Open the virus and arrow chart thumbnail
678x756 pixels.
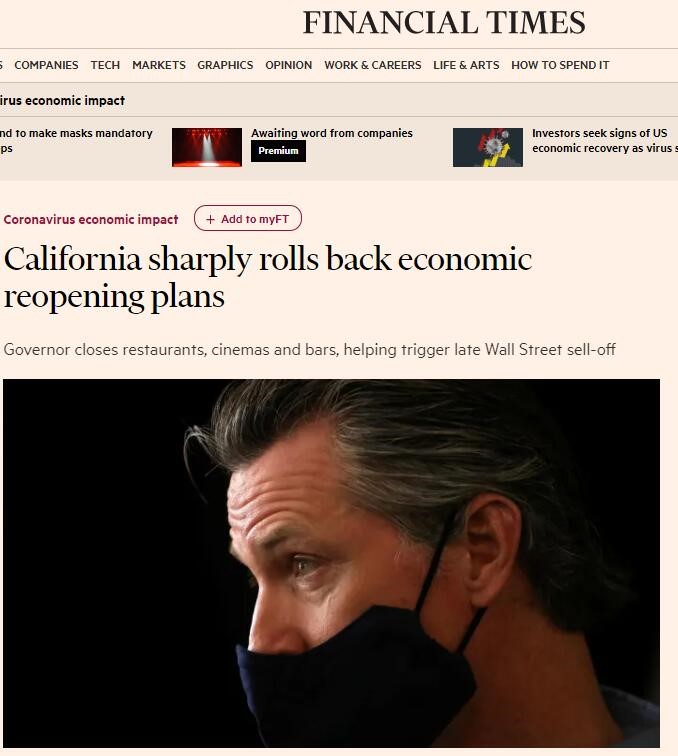(488, 147)
